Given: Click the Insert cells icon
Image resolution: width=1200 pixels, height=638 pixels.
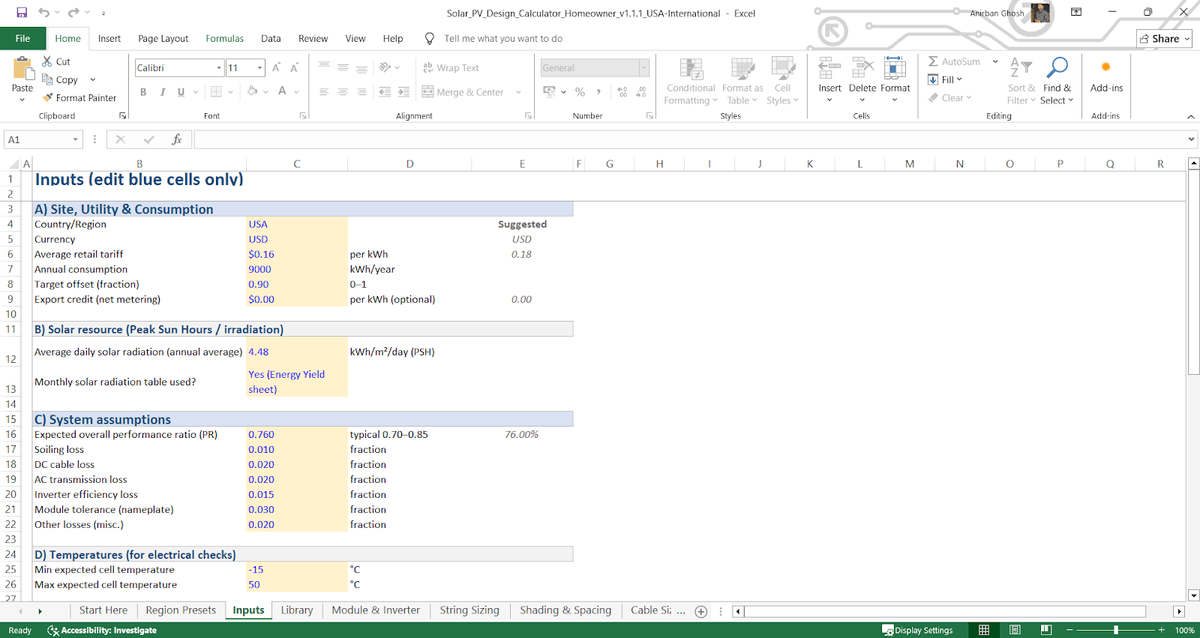Looking at the screenshot, I should click(x=829, y=68).
